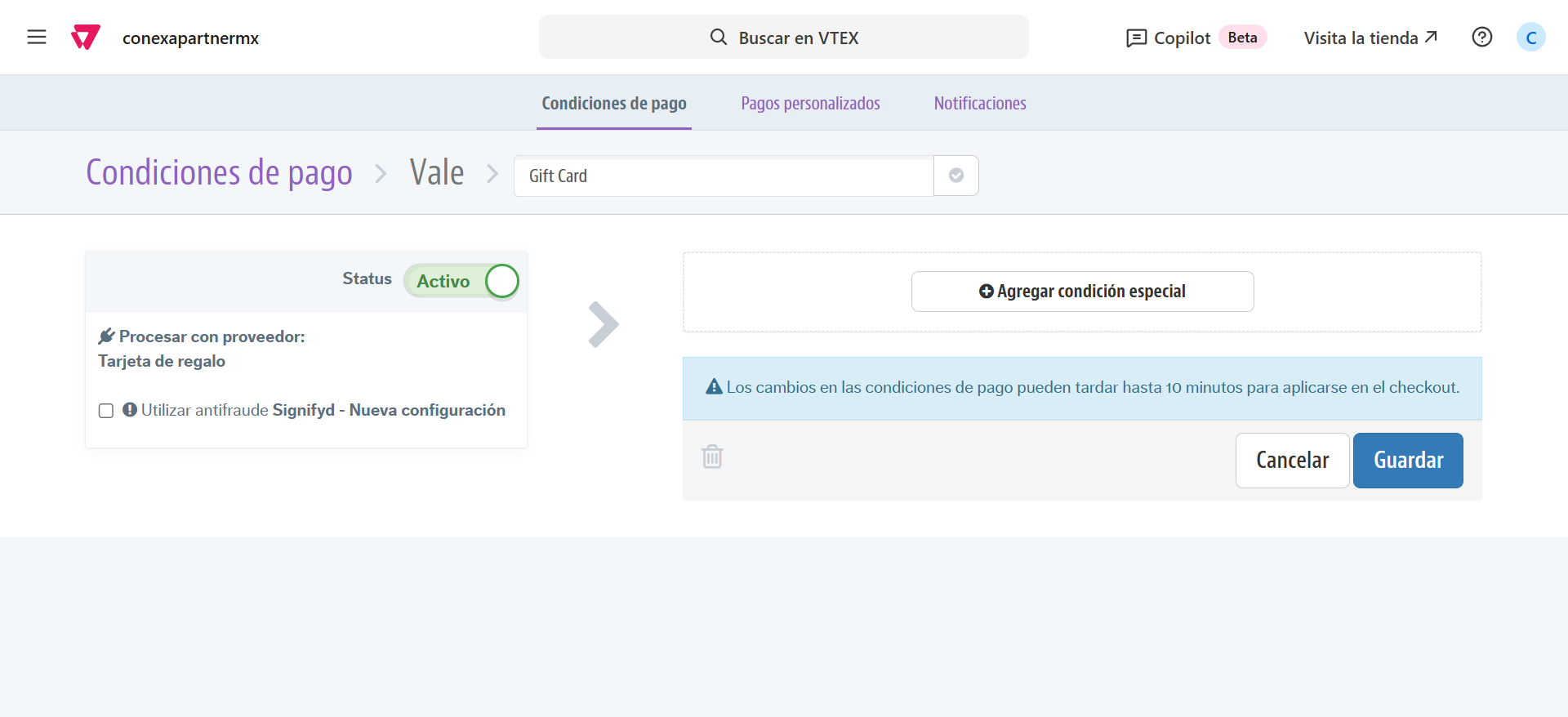Focus the Buscar en VTEX search bar
Screen dimensions: 1568x717
(x=783, y=38)
